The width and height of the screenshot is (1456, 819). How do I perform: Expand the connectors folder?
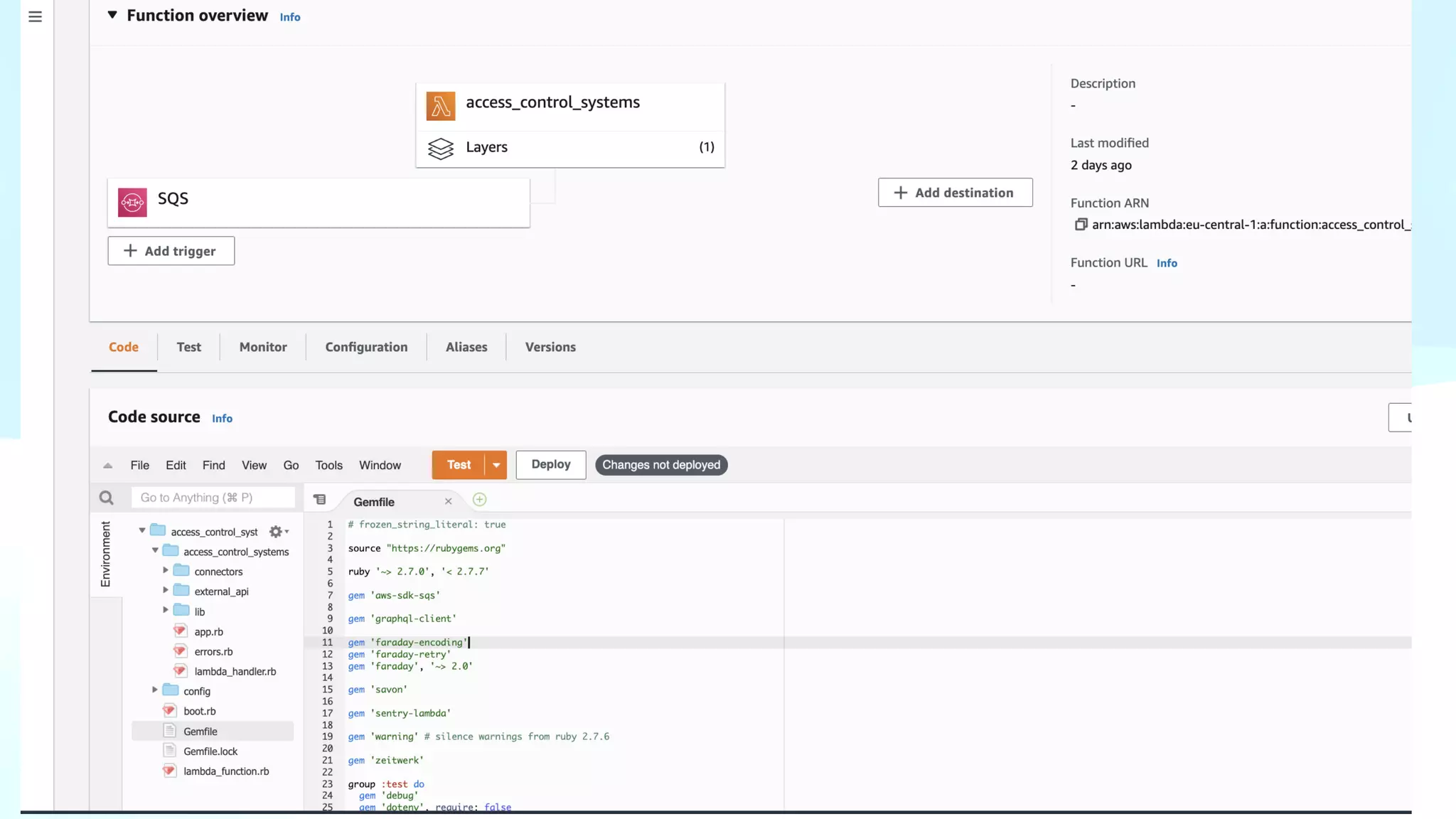coord(166,570)
